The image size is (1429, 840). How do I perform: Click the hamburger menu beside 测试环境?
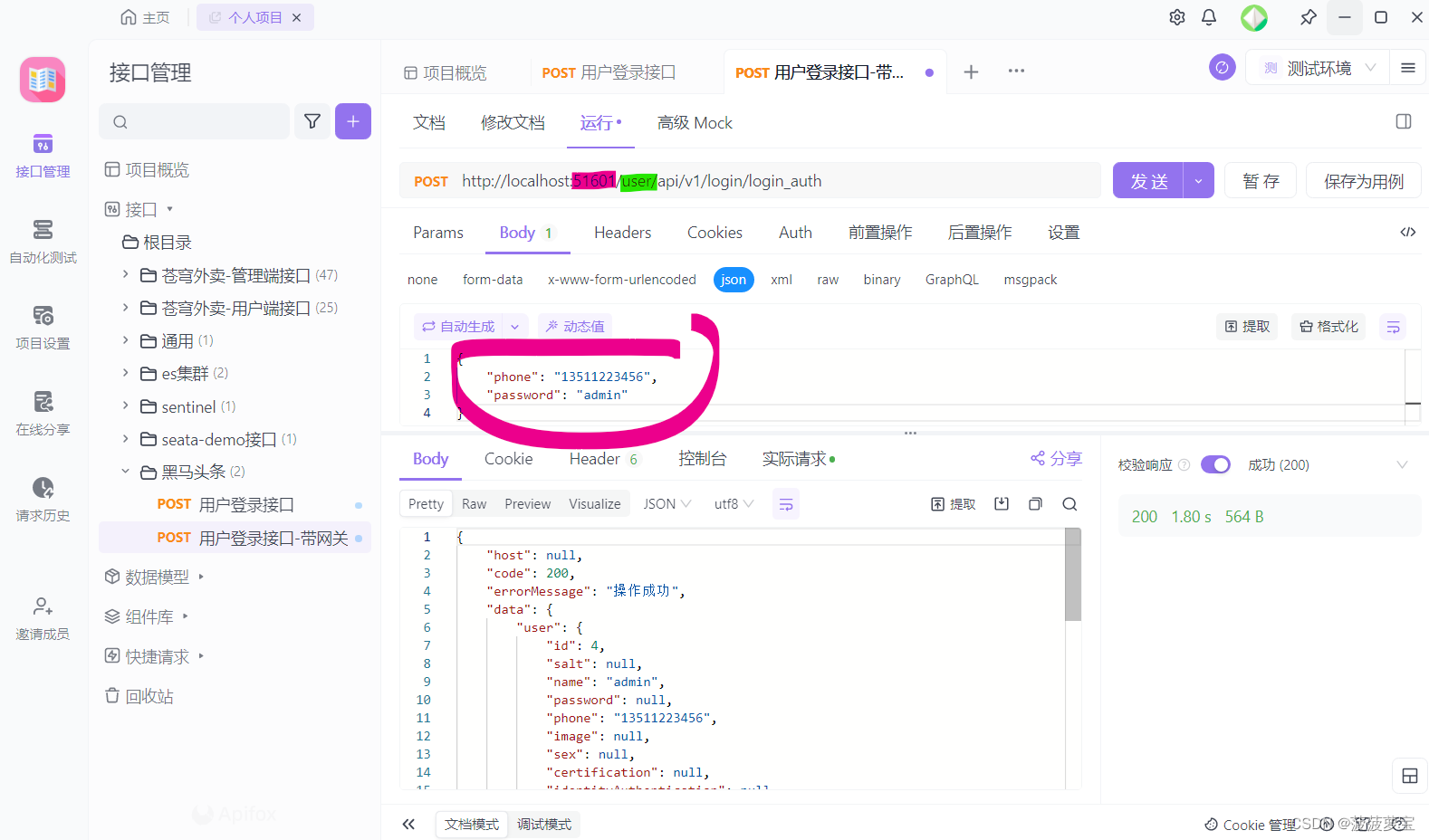pos(1408,68)
